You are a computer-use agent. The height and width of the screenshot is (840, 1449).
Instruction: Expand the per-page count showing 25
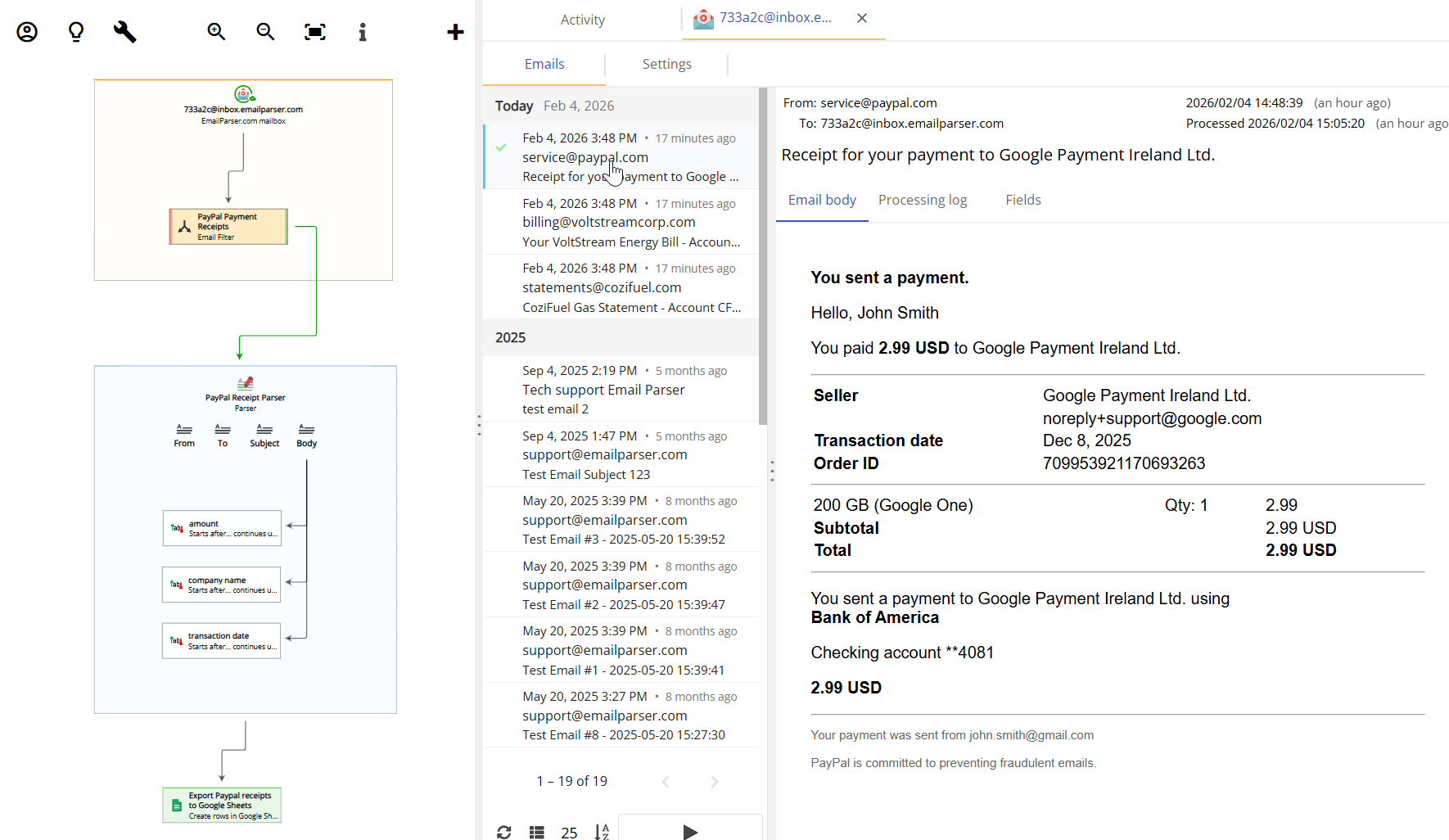click(x=569, y=831)
